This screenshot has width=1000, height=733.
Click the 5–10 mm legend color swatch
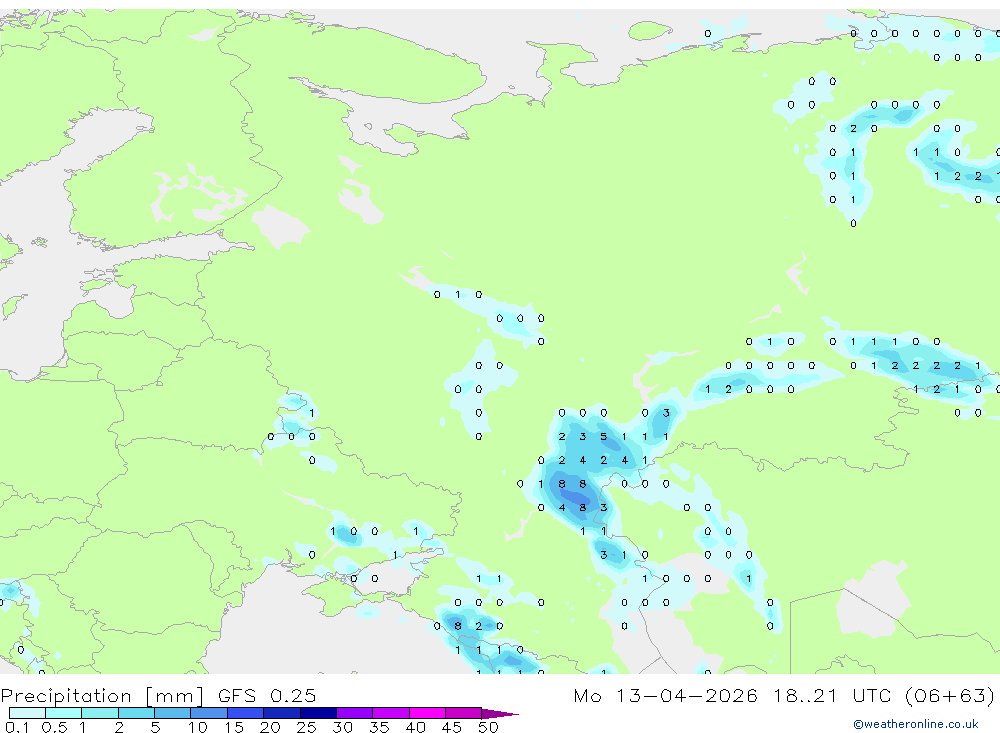pyautogui.click(x=173, y=713)
